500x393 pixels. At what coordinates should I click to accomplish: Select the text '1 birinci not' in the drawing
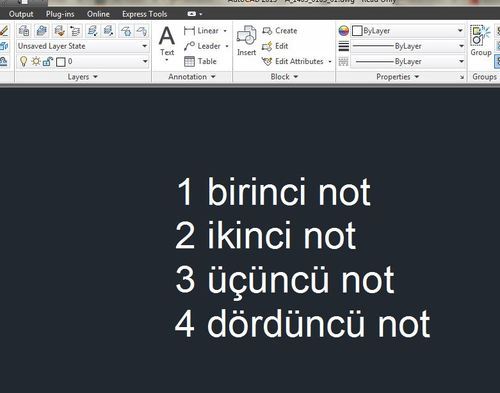pos(273,192)
